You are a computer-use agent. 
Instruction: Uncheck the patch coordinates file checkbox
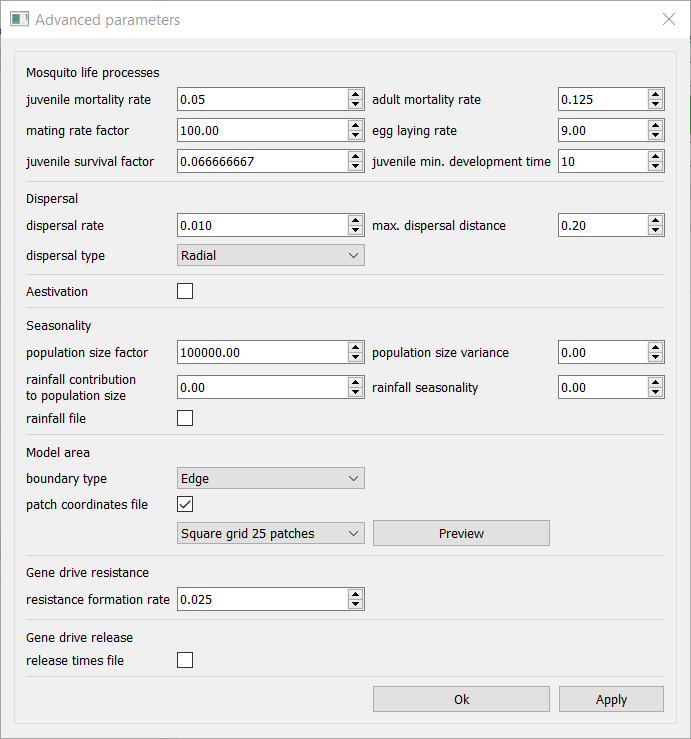(x=185, y=504)
